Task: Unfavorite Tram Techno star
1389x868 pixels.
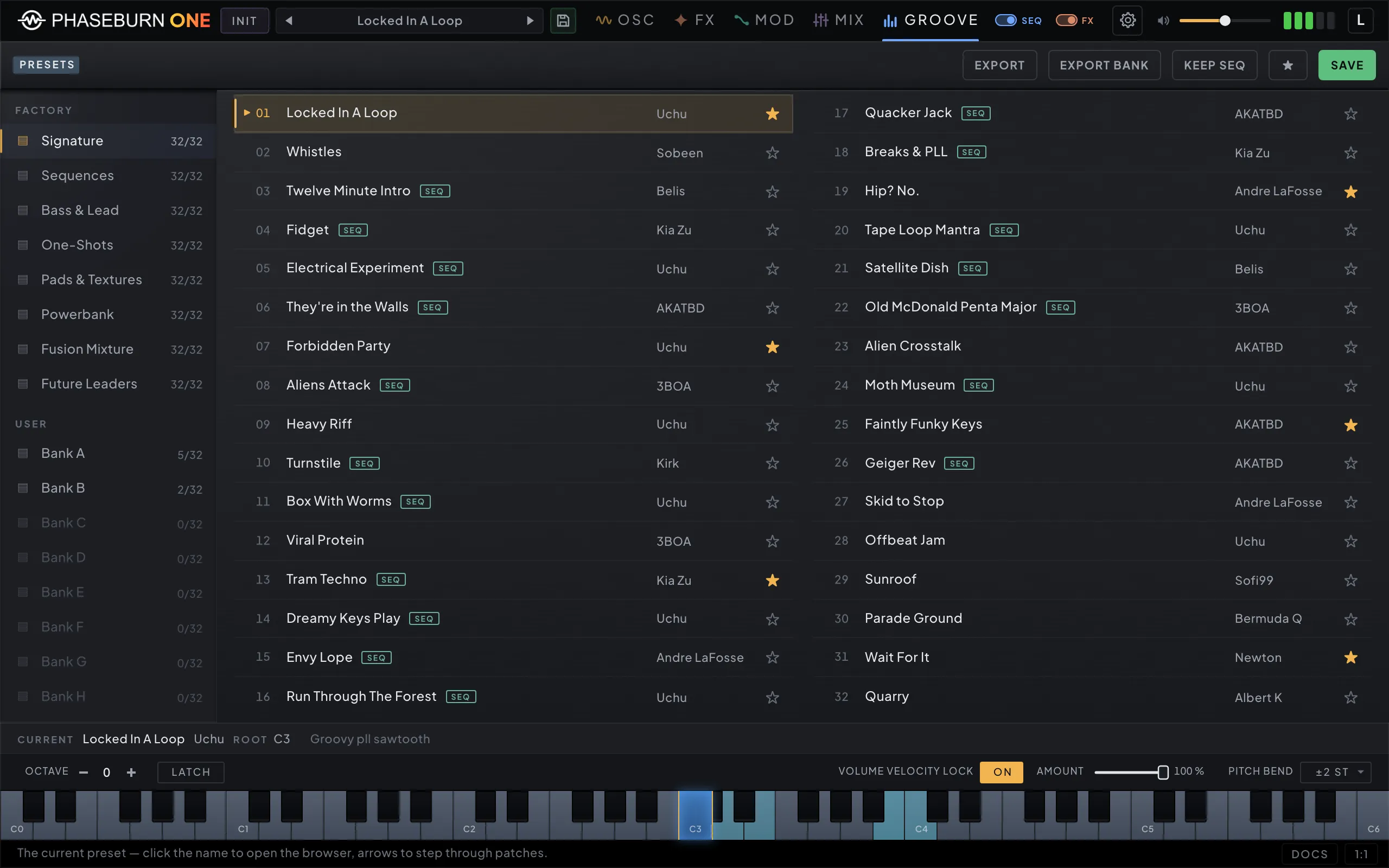Action: 773,580
